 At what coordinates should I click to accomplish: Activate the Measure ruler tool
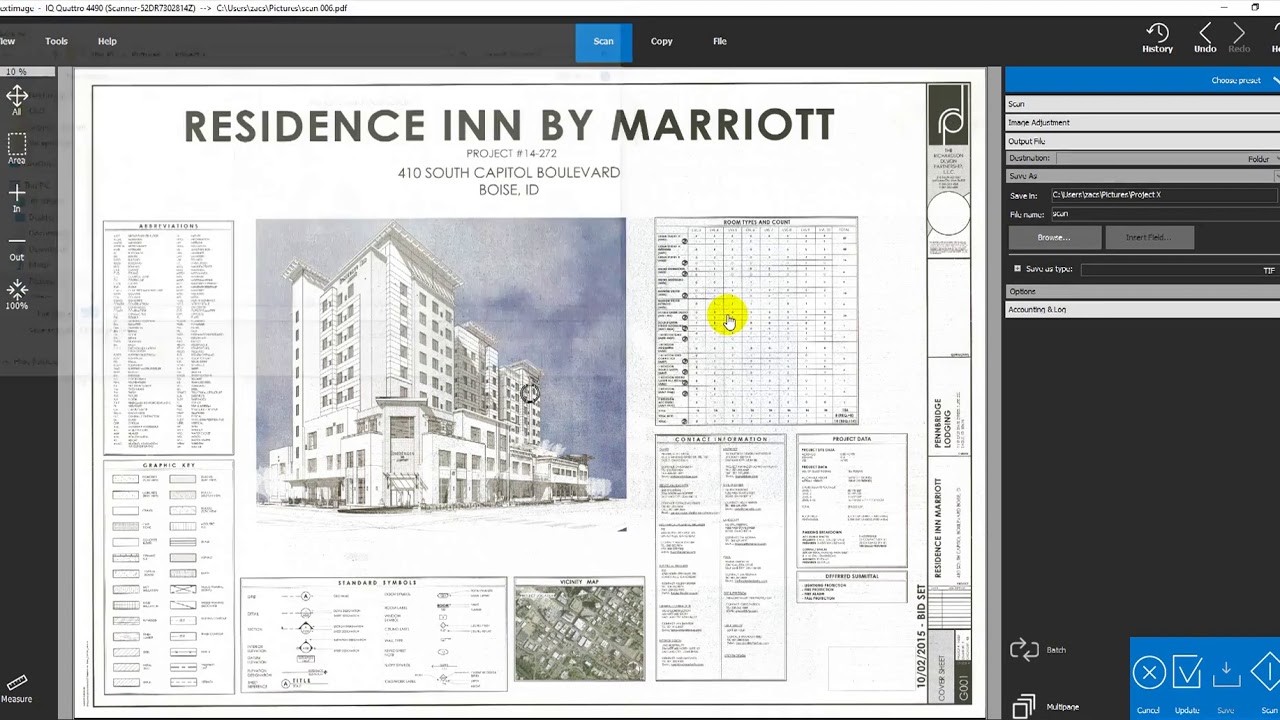pyautogui.click(x=16, y=687)
